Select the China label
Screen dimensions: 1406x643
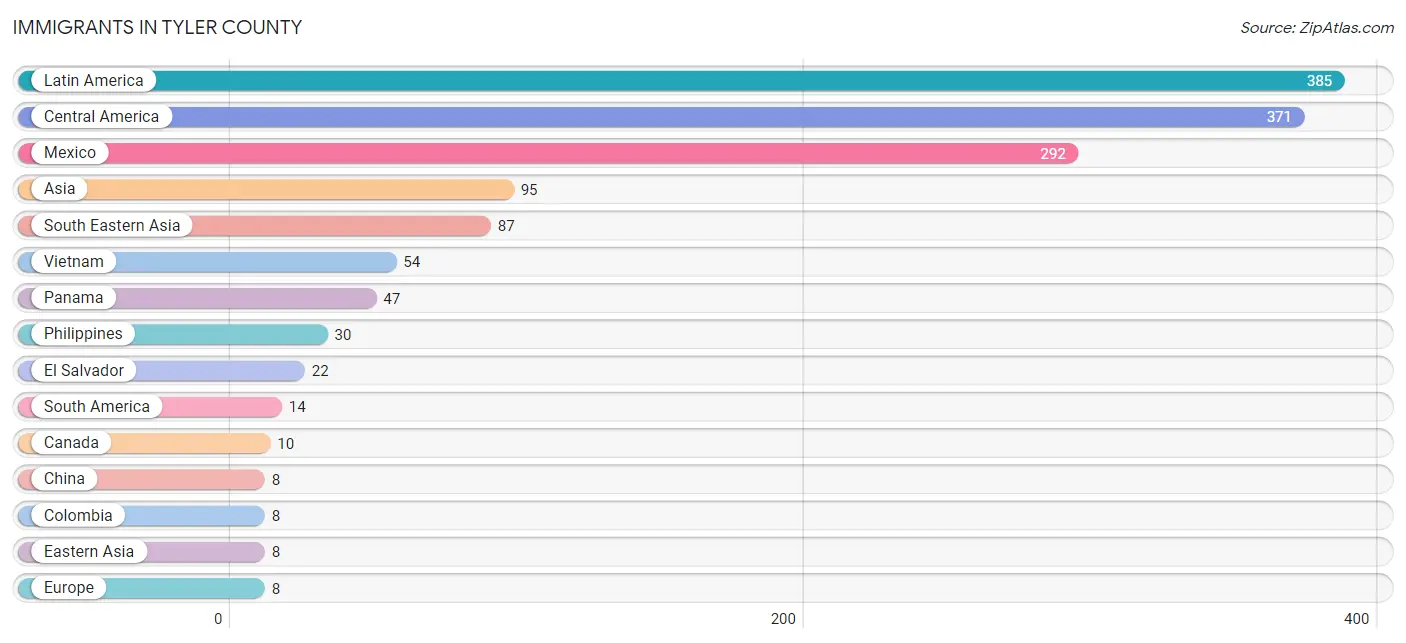64,479
